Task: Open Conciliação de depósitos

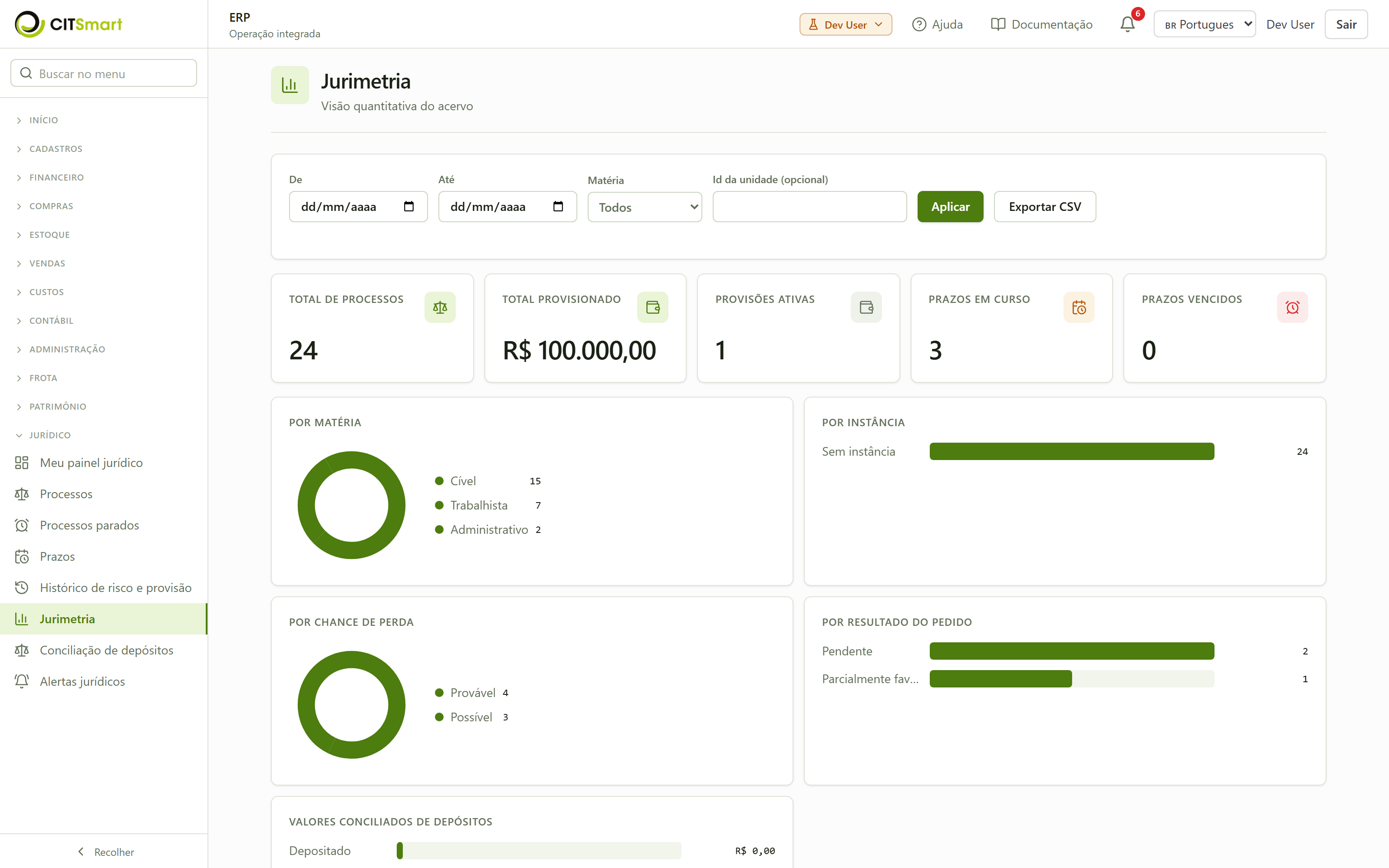Action: (x=103, y=650)
